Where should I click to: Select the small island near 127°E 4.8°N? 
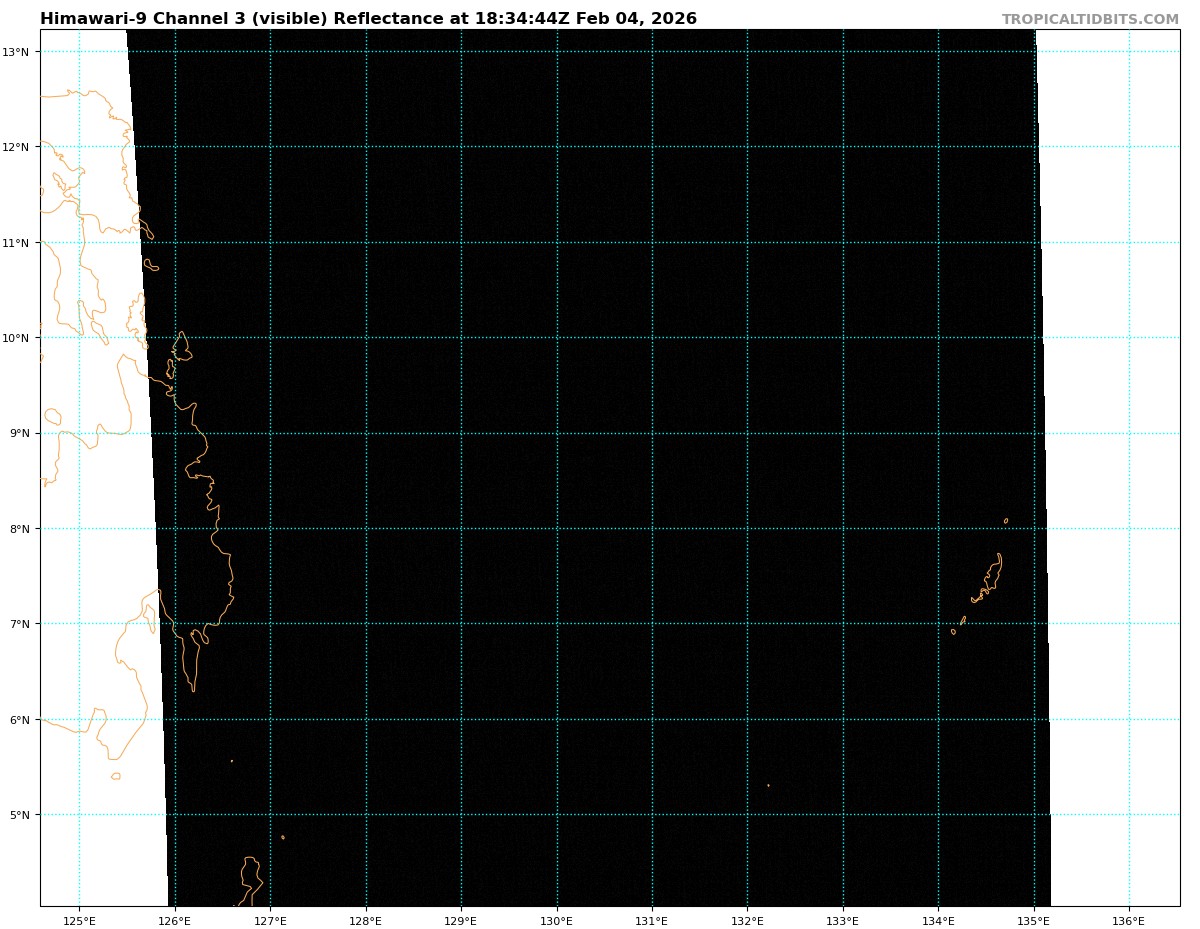tap(282, 837)
